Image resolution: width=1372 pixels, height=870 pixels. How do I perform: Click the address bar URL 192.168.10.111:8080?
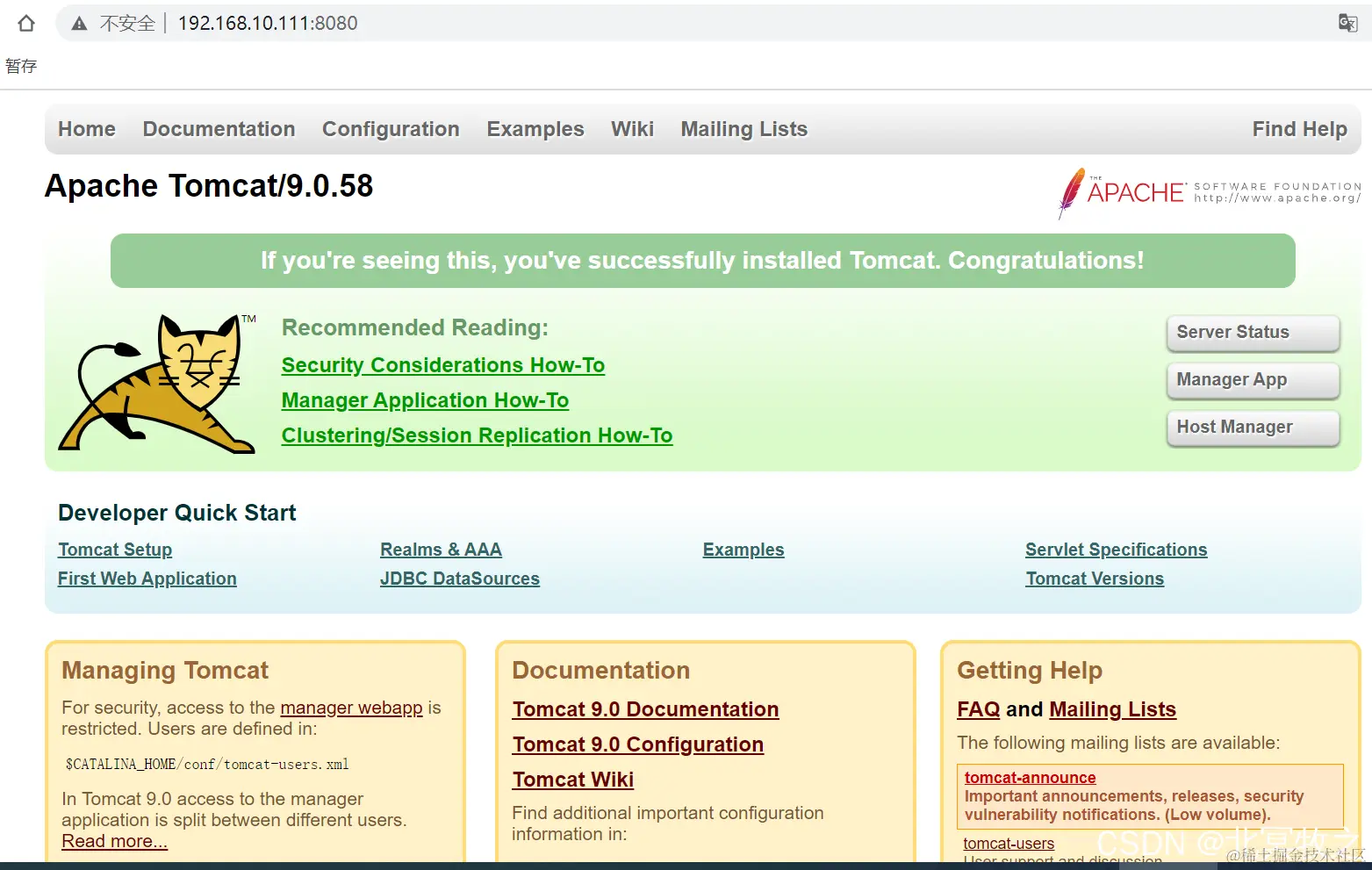point(268,24)
